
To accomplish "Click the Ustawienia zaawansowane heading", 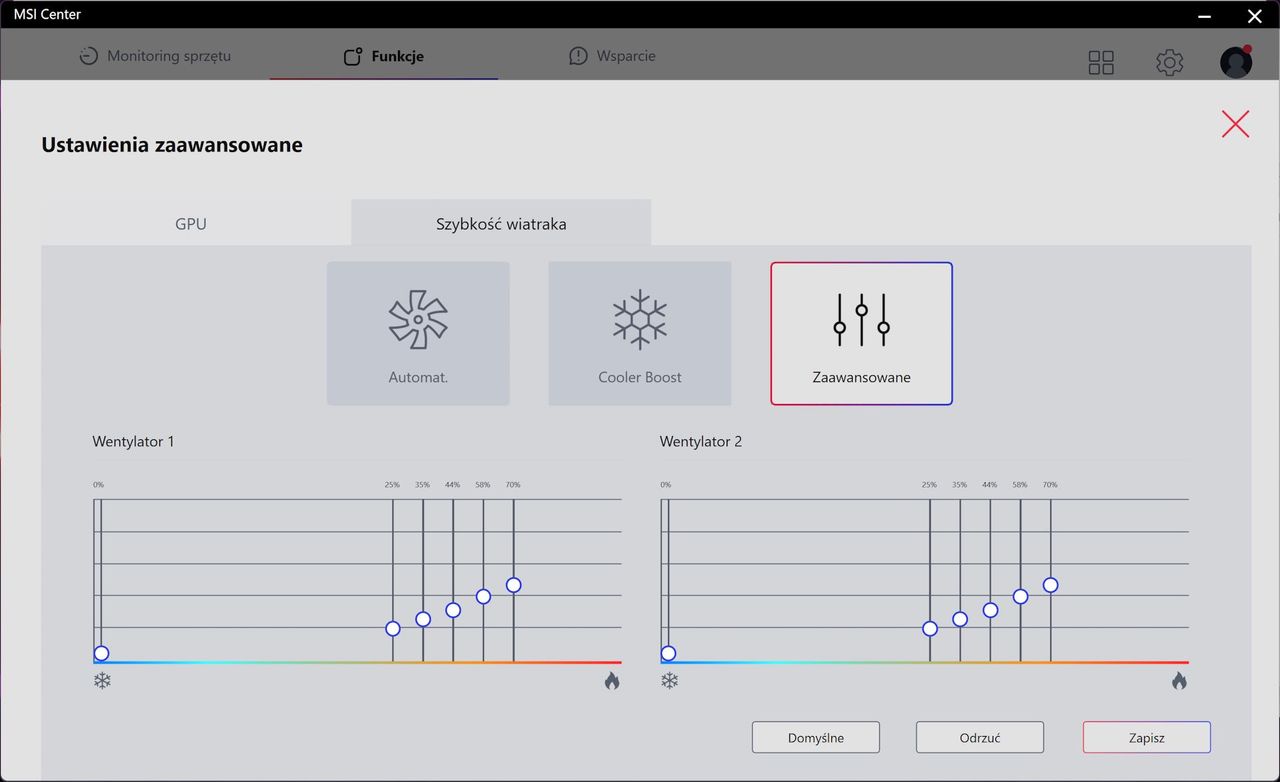I will pyautogui.click(x=172, y=145).
